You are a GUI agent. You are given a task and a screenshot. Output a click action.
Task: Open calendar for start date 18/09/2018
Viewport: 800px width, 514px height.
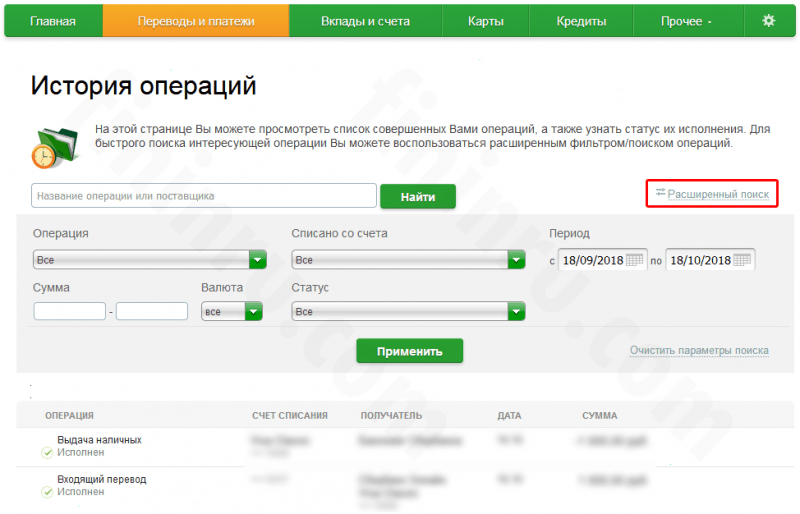[634, 260]
